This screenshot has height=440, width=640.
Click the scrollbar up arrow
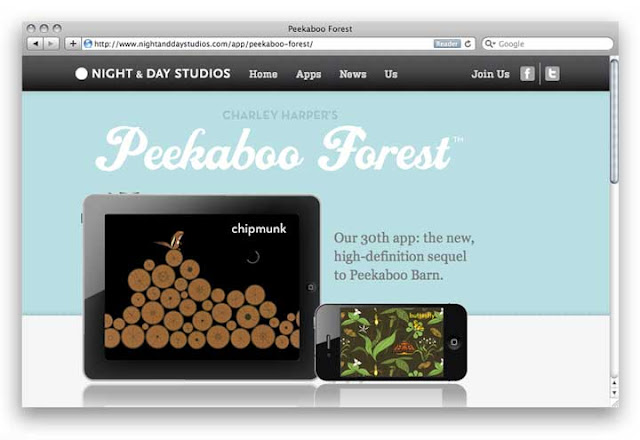[614, 382]
